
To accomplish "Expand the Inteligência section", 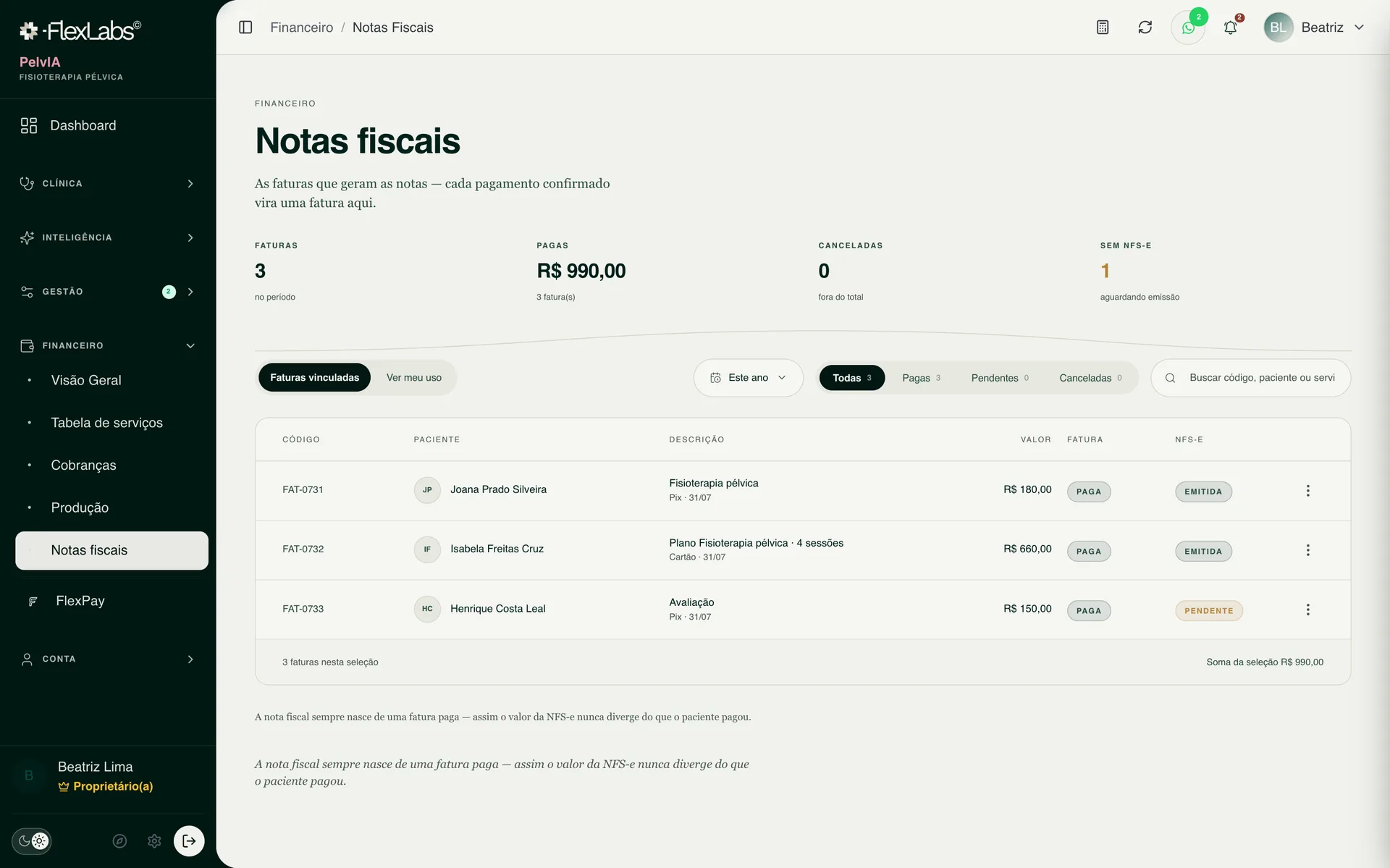I will [108, 237].
